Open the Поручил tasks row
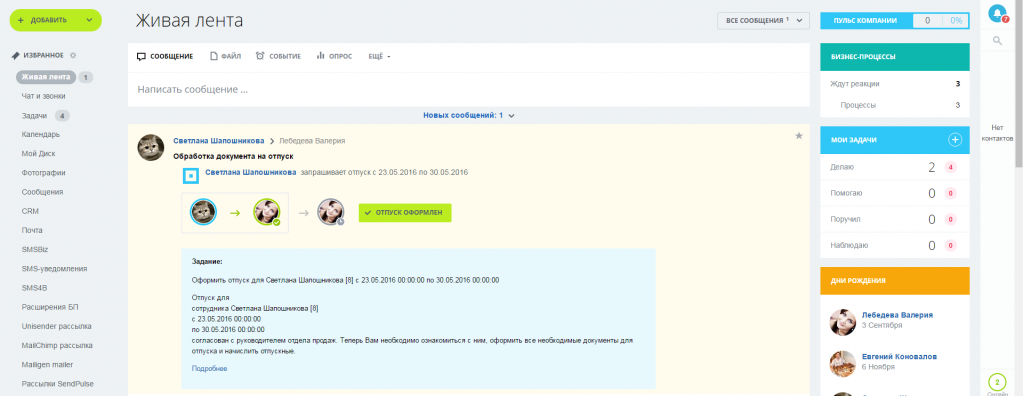This screenshot has width=1023, height=396. 894,219
